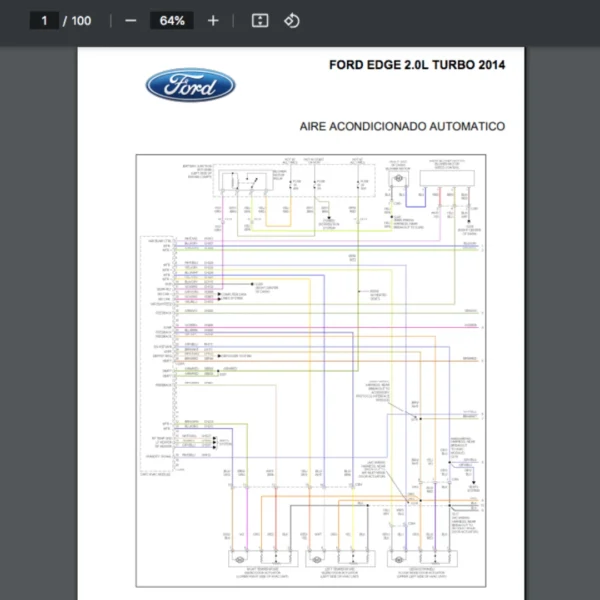
Task: Click the total page count 100
Action: click(x=81, y=20)
